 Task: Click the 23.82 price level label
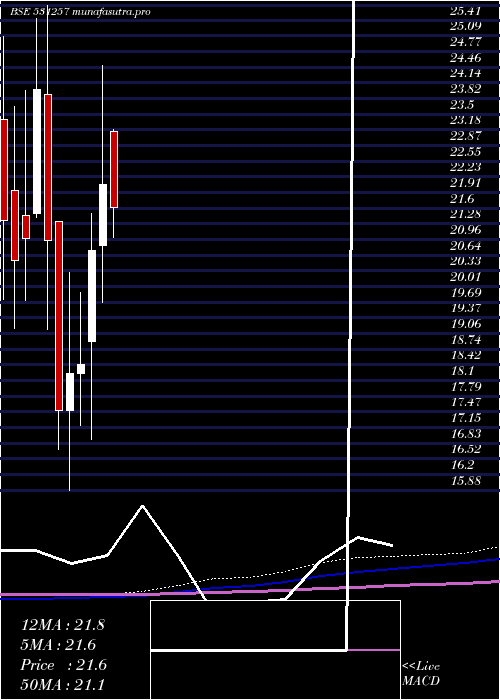465,88
